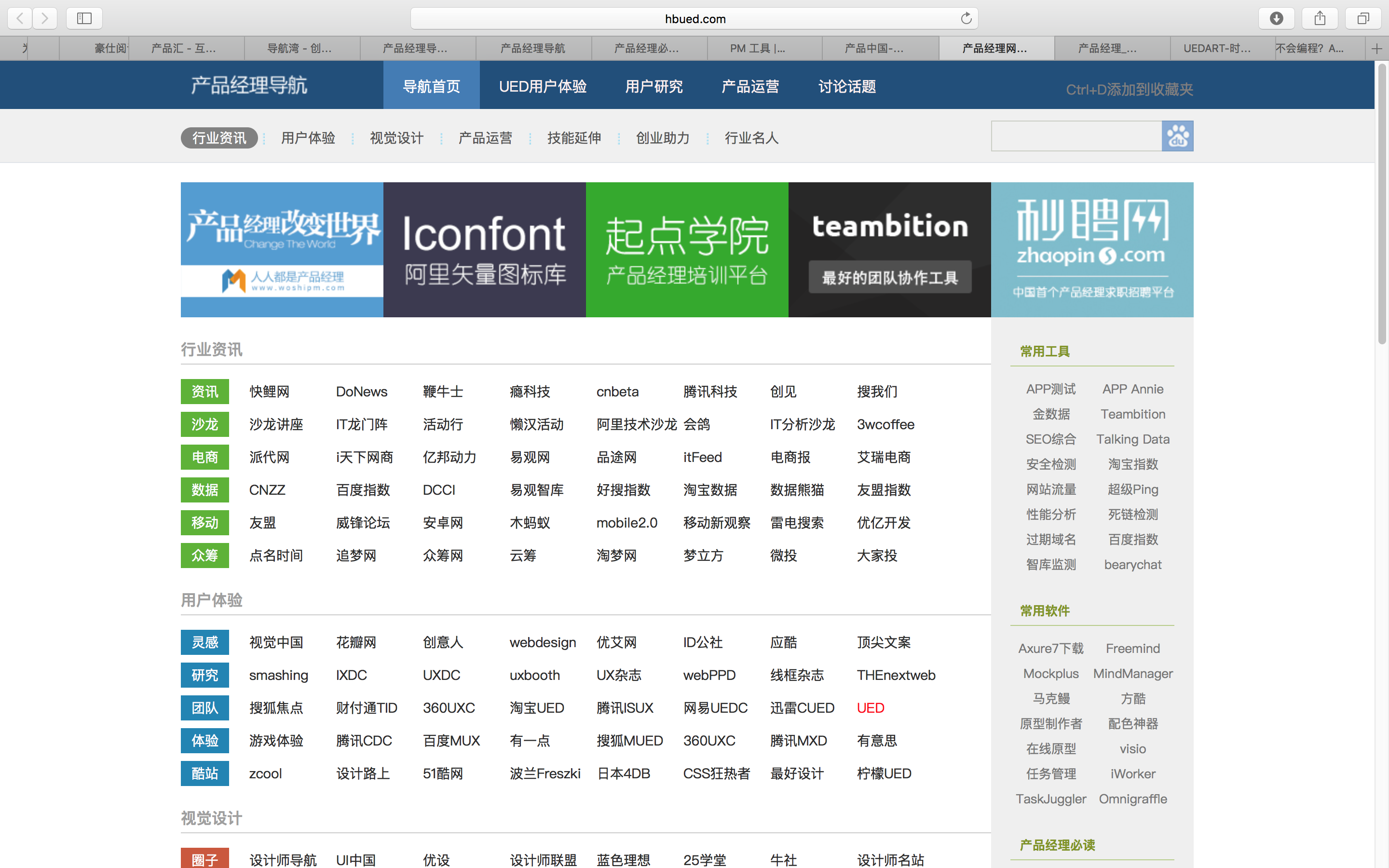This screenshot has width=1389, height=868.
Task: Open the 讨论话题 nav menu item
Action: tap(847, 86)
